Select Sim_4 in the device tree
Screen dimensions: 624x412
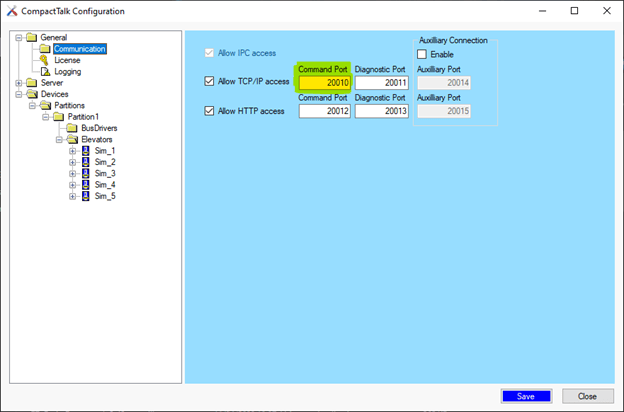(105, 185)
